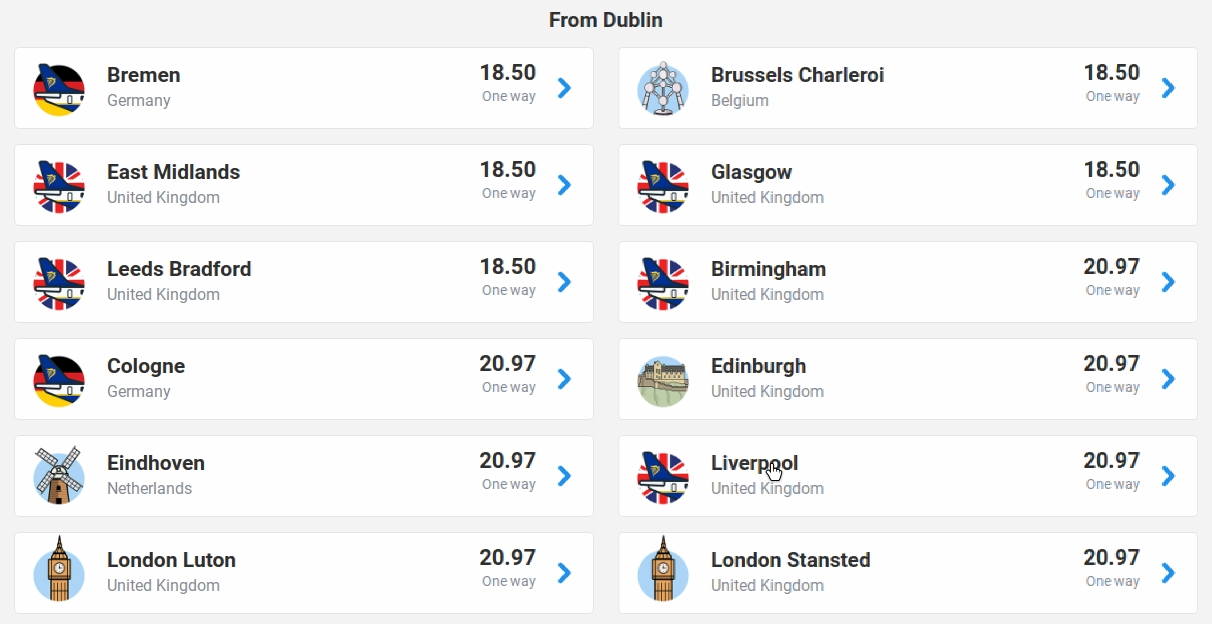
Task: Click the Eindhoven 20.97 fare price
Action: tap(508, 461)
